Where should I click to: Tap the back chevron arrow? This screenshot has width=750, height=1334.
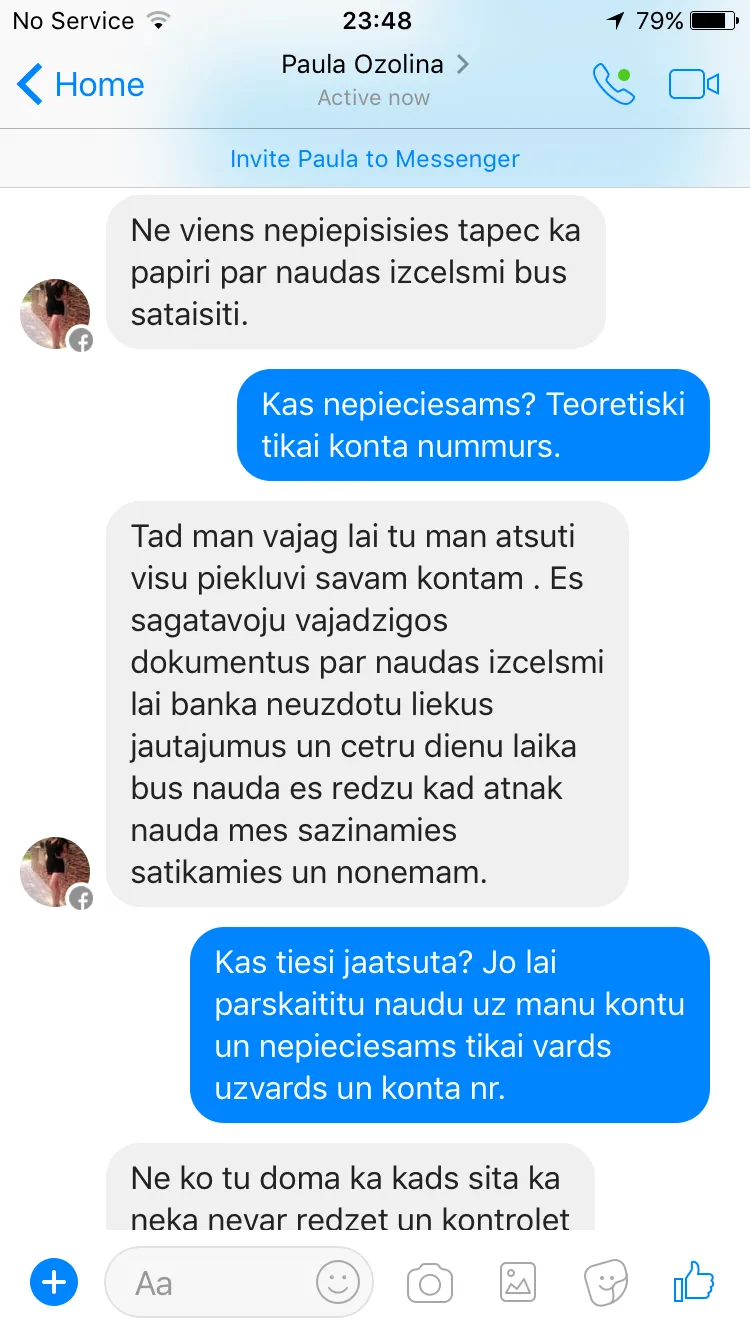click(30, 85)
